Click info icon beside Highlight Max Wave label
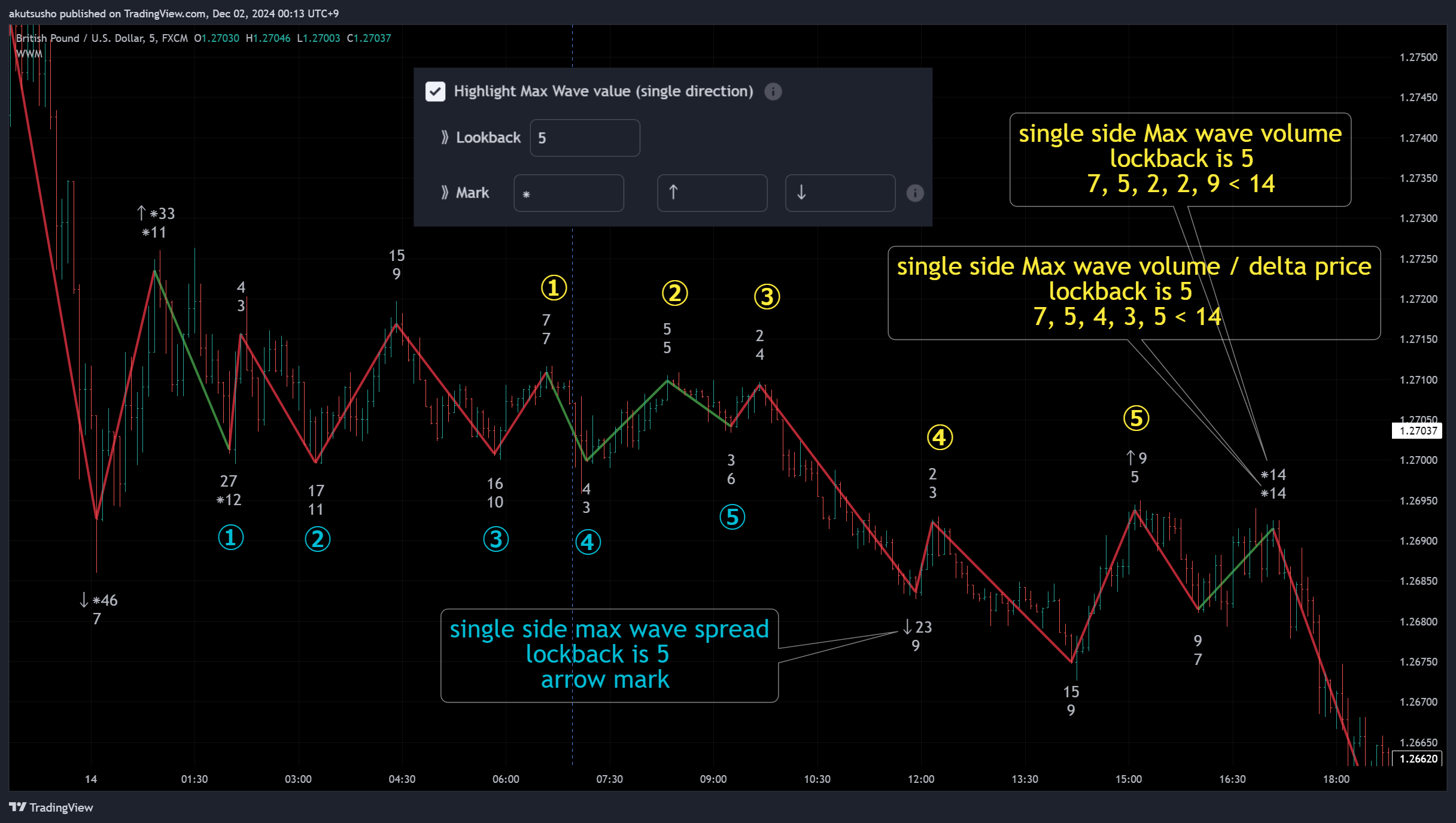 pos(773,92)
